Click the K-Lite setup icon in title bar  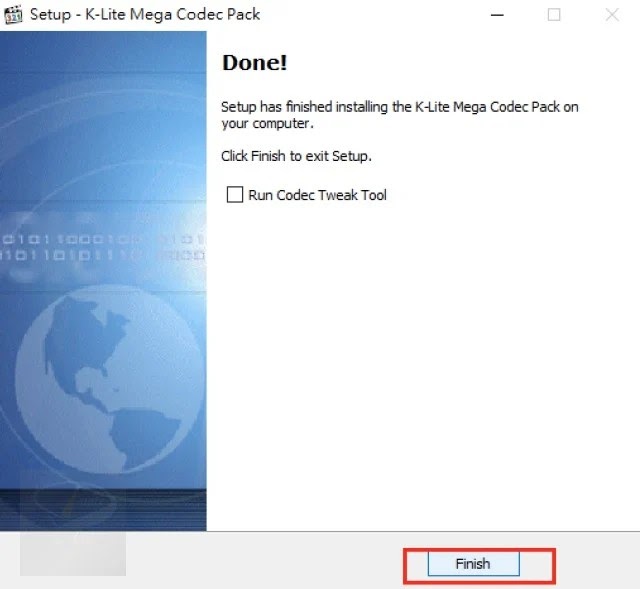coord(13,15)
